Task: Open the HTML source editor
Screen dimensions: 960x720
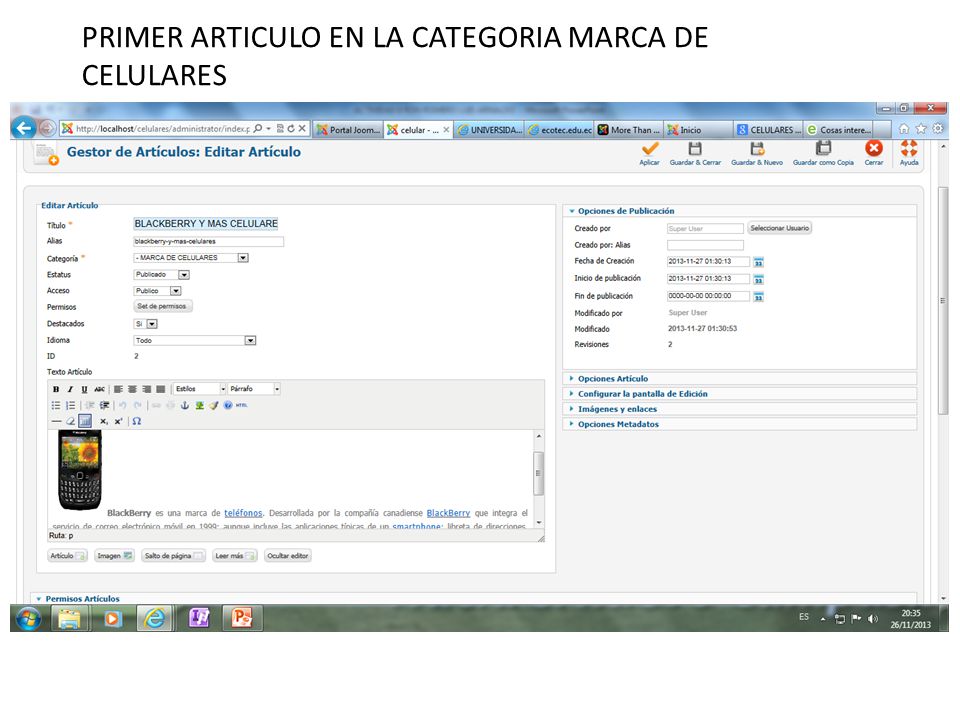Action: 242,405
